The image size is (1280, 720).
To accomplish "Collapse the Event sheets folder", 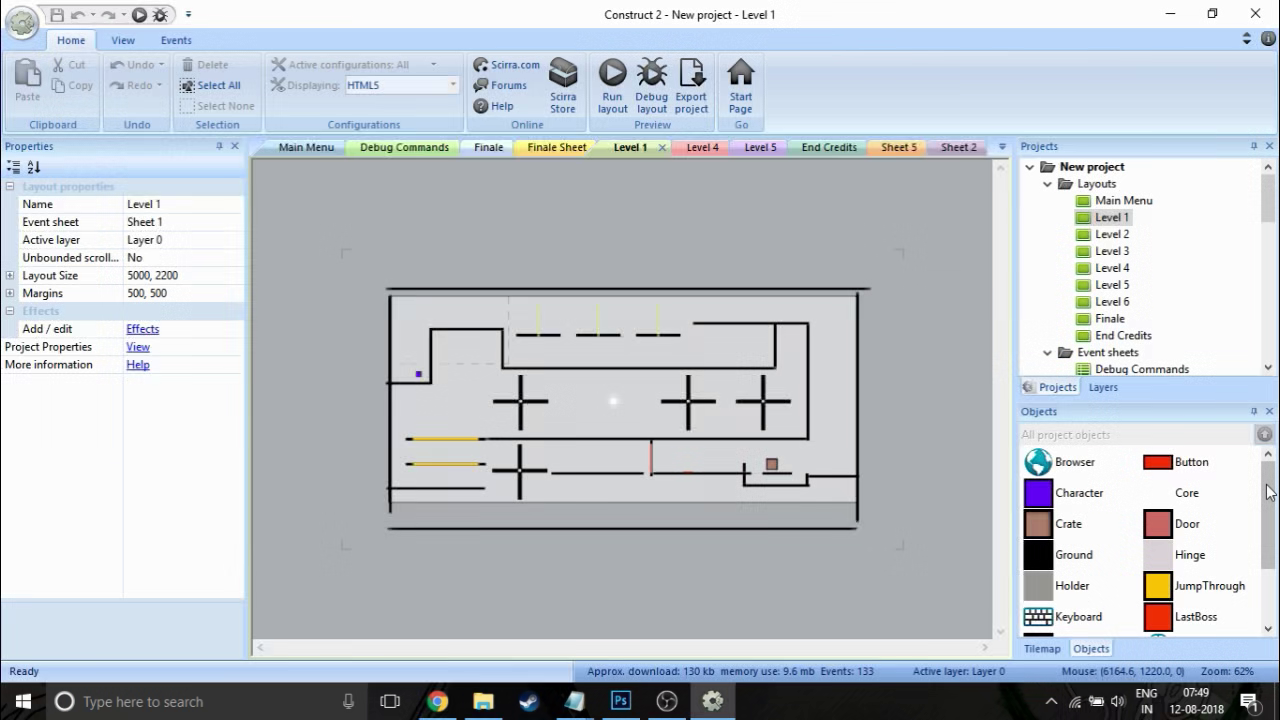I will [1048, 352].
